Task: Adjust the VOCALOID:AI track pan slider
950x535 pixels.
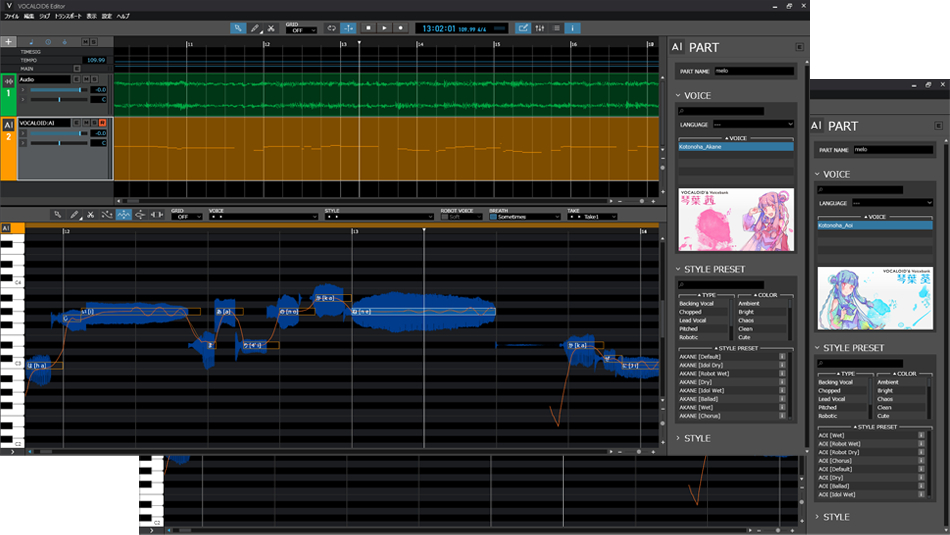Action: coord(59,143)
